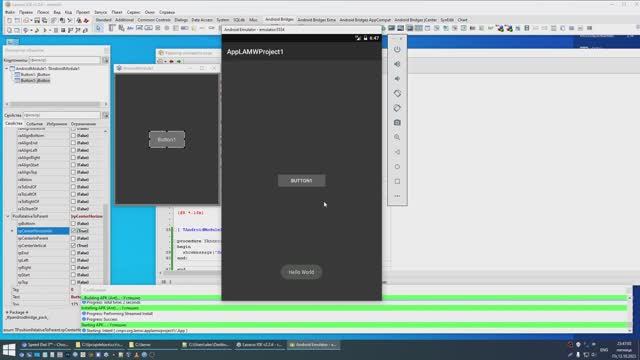Click forward green arrow in source editor toolbar
Viewport: 640px width, 360px height.
[x=179, y=61]
